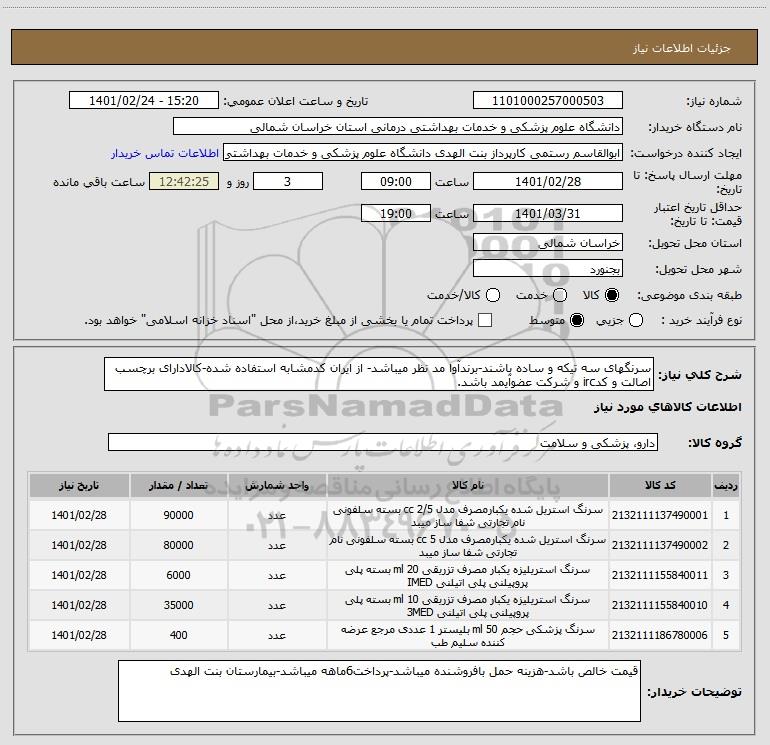
Task: Select the کالا/خدمت radio button
Action: (x=493, y=295)
